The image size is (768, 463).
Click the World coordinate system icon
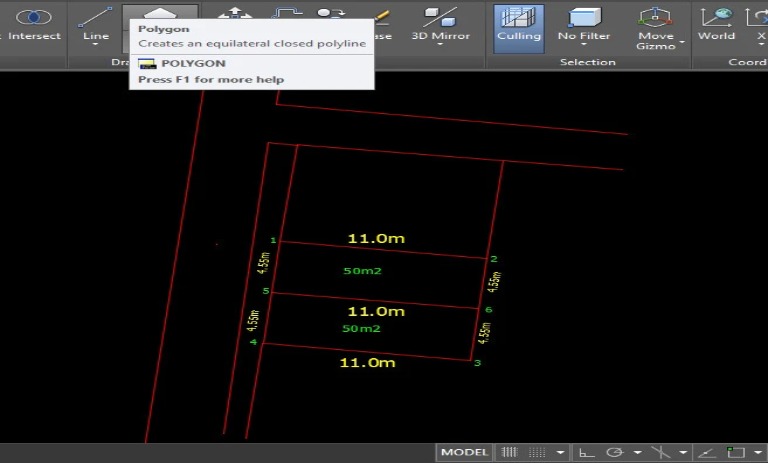pos(716,24)
